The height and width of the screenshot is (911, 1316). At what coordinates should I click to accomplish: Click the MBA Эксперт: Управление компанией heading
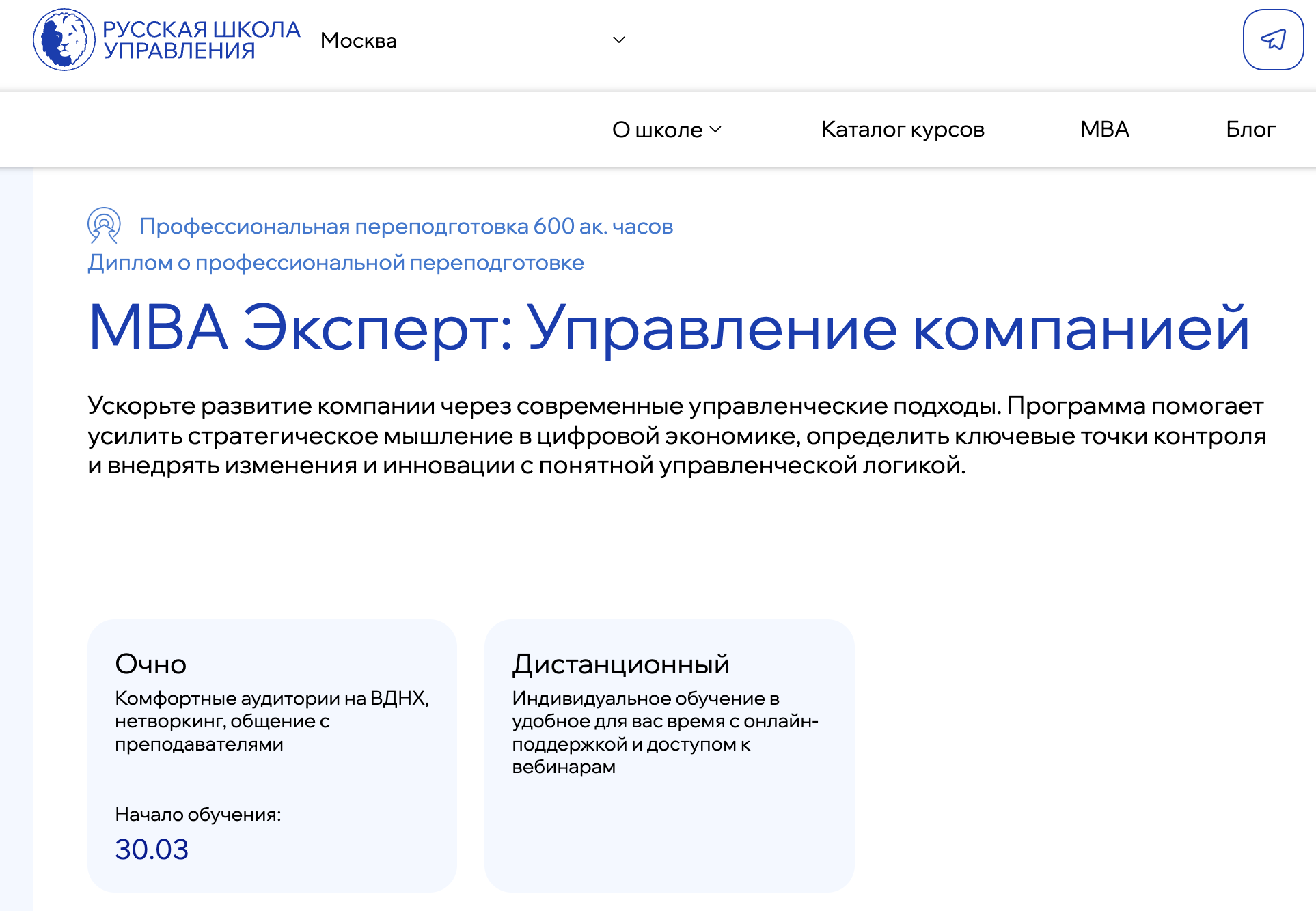pyautogui.click(x=668, y=328)
